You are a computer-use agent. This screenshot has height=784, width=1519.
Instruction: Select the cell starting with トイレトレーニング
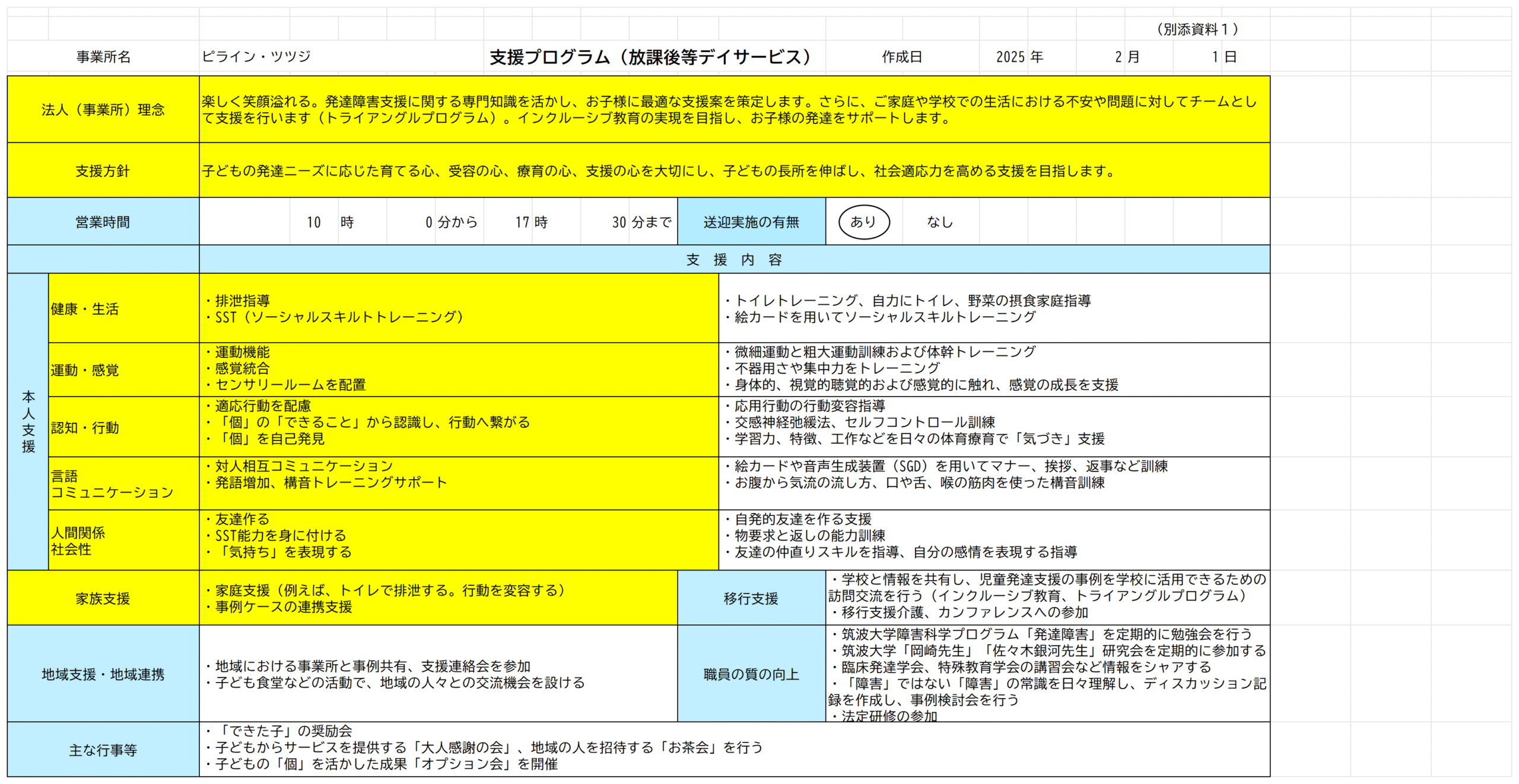coord(994,308)
